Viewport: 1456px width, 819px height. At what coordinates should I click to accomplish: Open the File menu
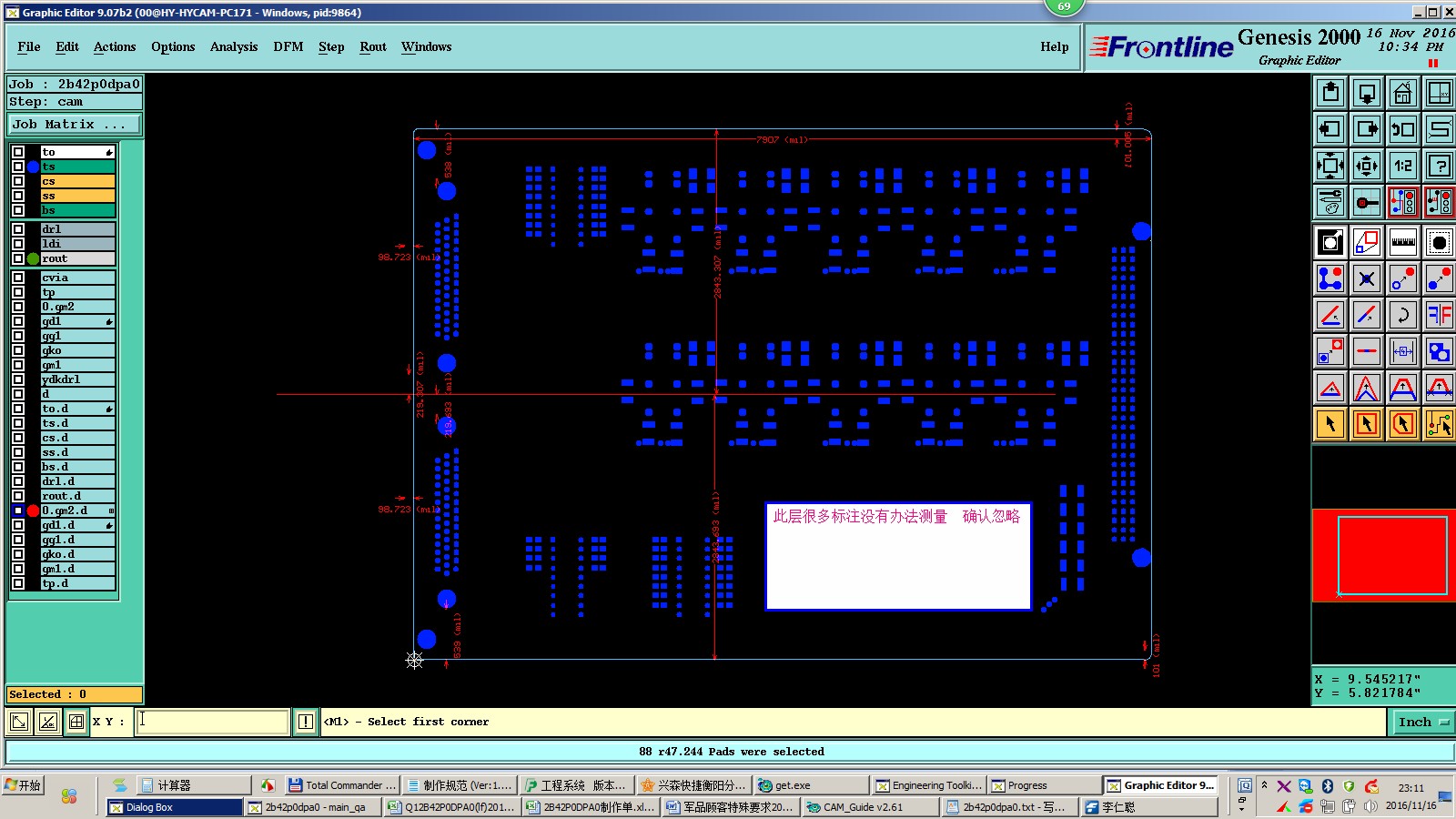click(x=29, y=46)
